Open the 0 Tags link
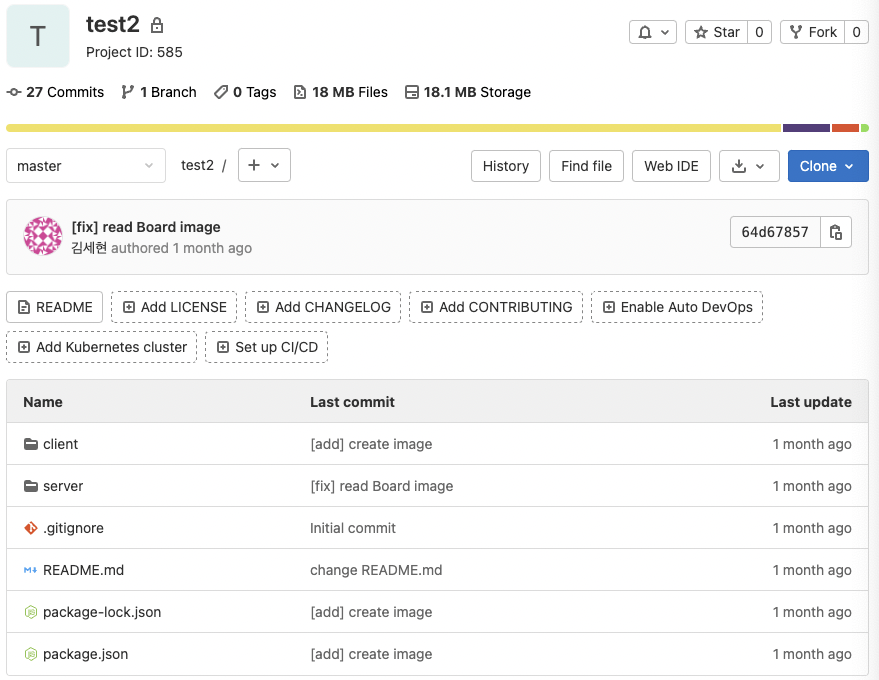Image resolution: width=879 pixels, height=680 pixels. click(246, 92)
